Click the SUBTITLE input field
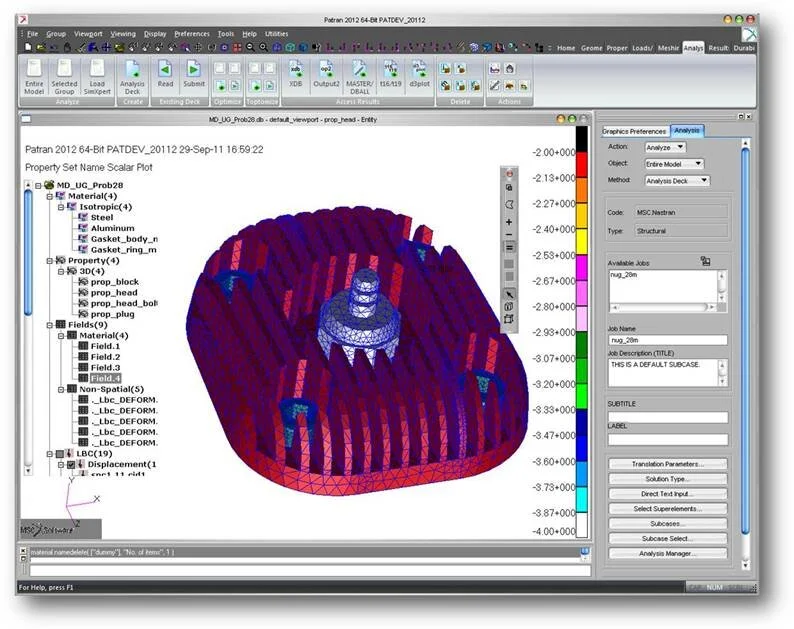 coord(668,417)
